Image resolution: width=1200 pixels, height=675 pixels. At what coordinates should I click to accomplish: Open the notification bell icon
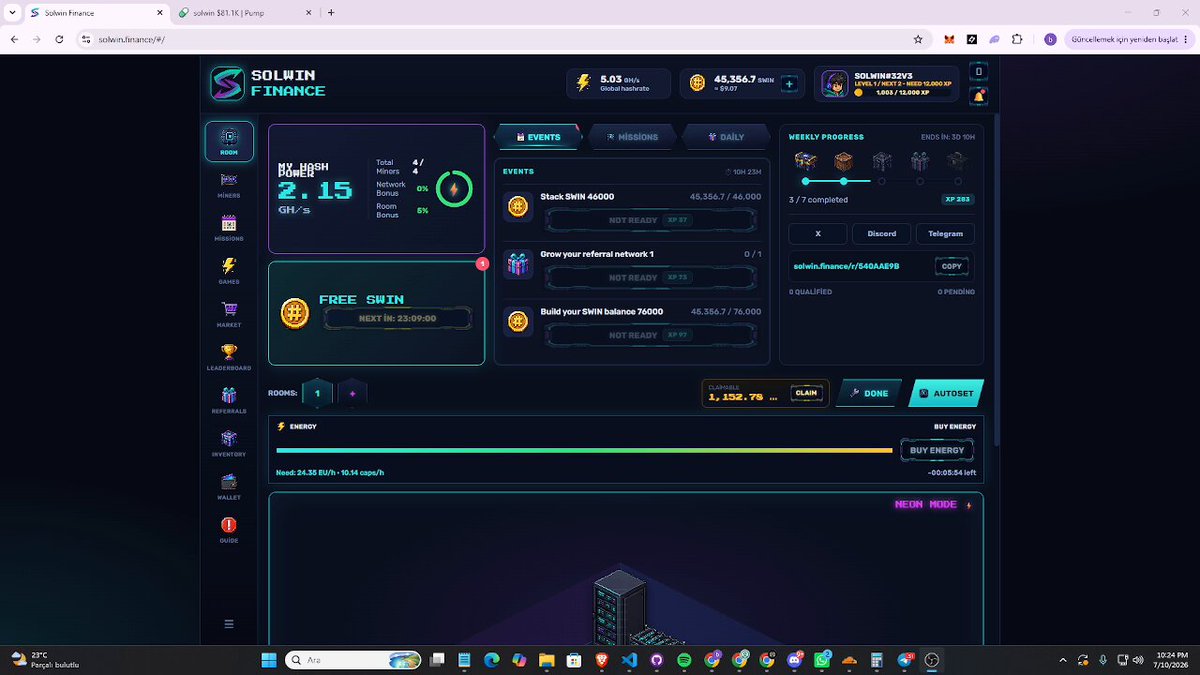(x=979, y=96)
